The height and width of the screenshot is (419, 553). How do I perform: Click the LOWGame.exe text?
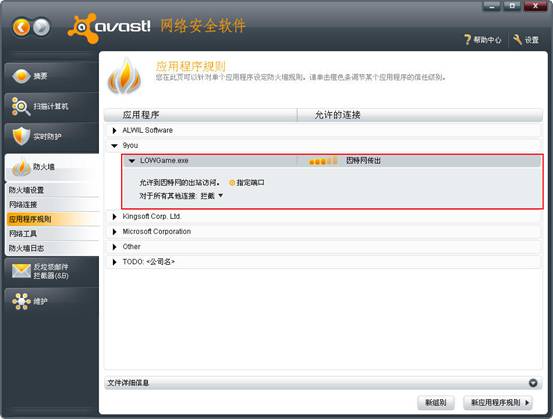tap(164, 161)
